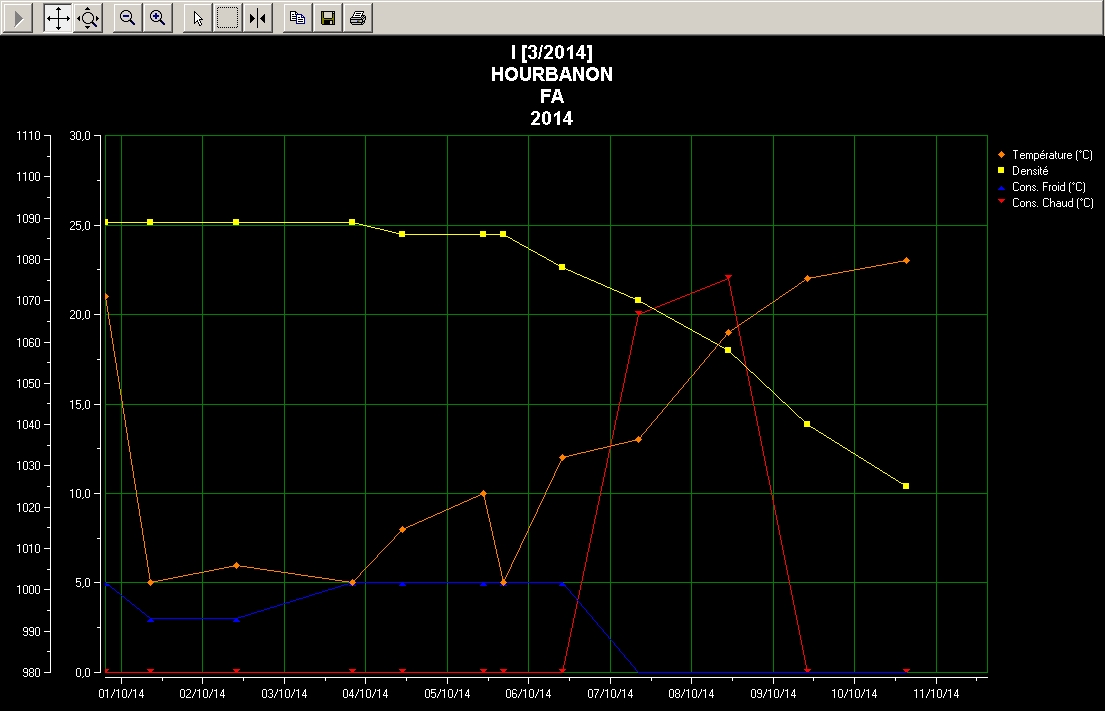
Task: Print the chart using the printer icon
Action: coord(358,18)
